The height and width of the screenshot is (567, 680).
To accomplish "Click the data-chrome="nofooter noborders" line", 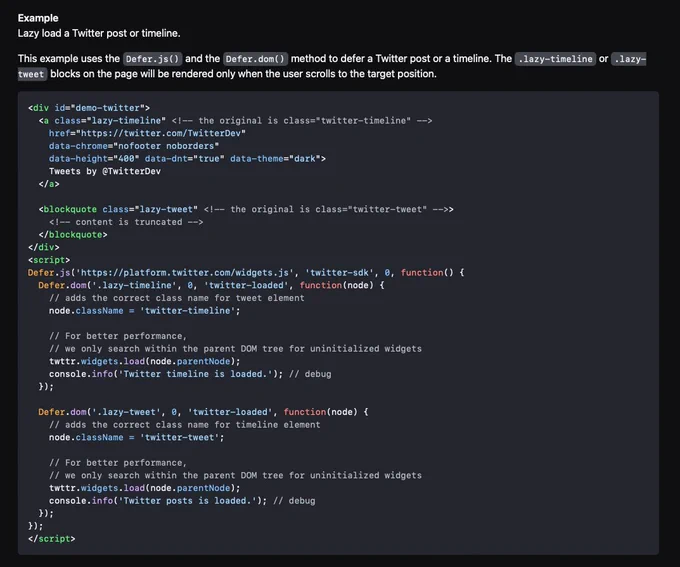I will pyautogui.click(x=134, y=146).
